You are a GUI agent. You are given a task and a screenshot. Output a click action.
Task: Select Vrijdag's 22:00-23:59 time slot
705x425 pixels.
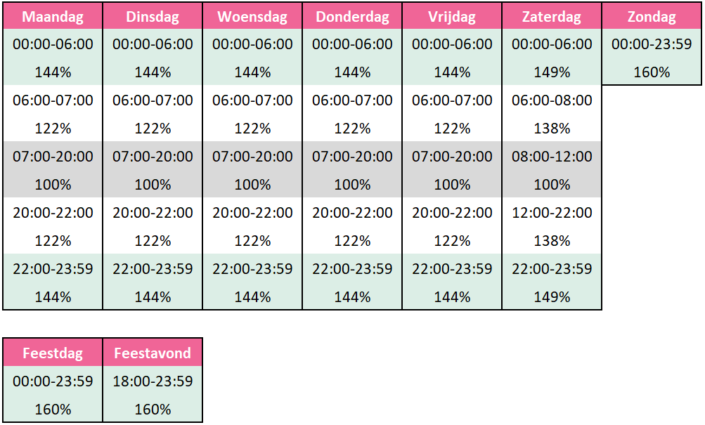pyautogui.click(x=452, y=269)
